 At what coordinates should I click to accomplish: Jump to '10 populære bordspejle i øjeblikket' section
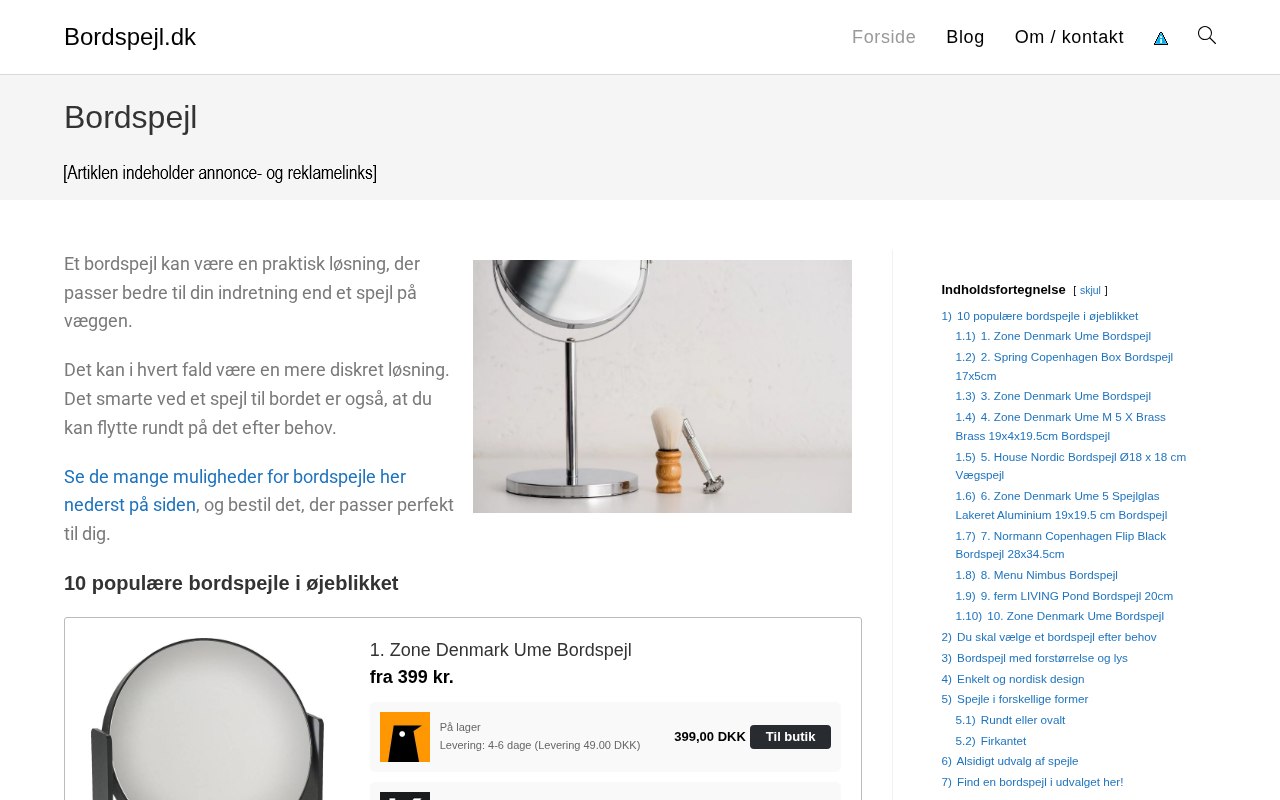coord(1046,316)
